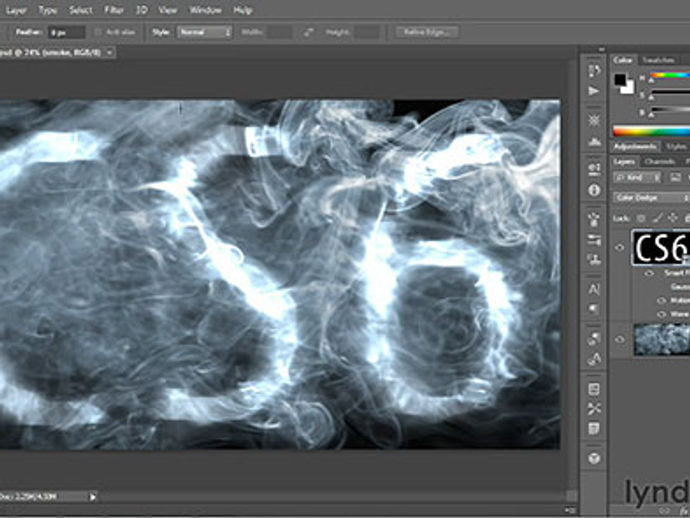Click the Feather input field
Screen dimensions: 690x518
point(67,33)
